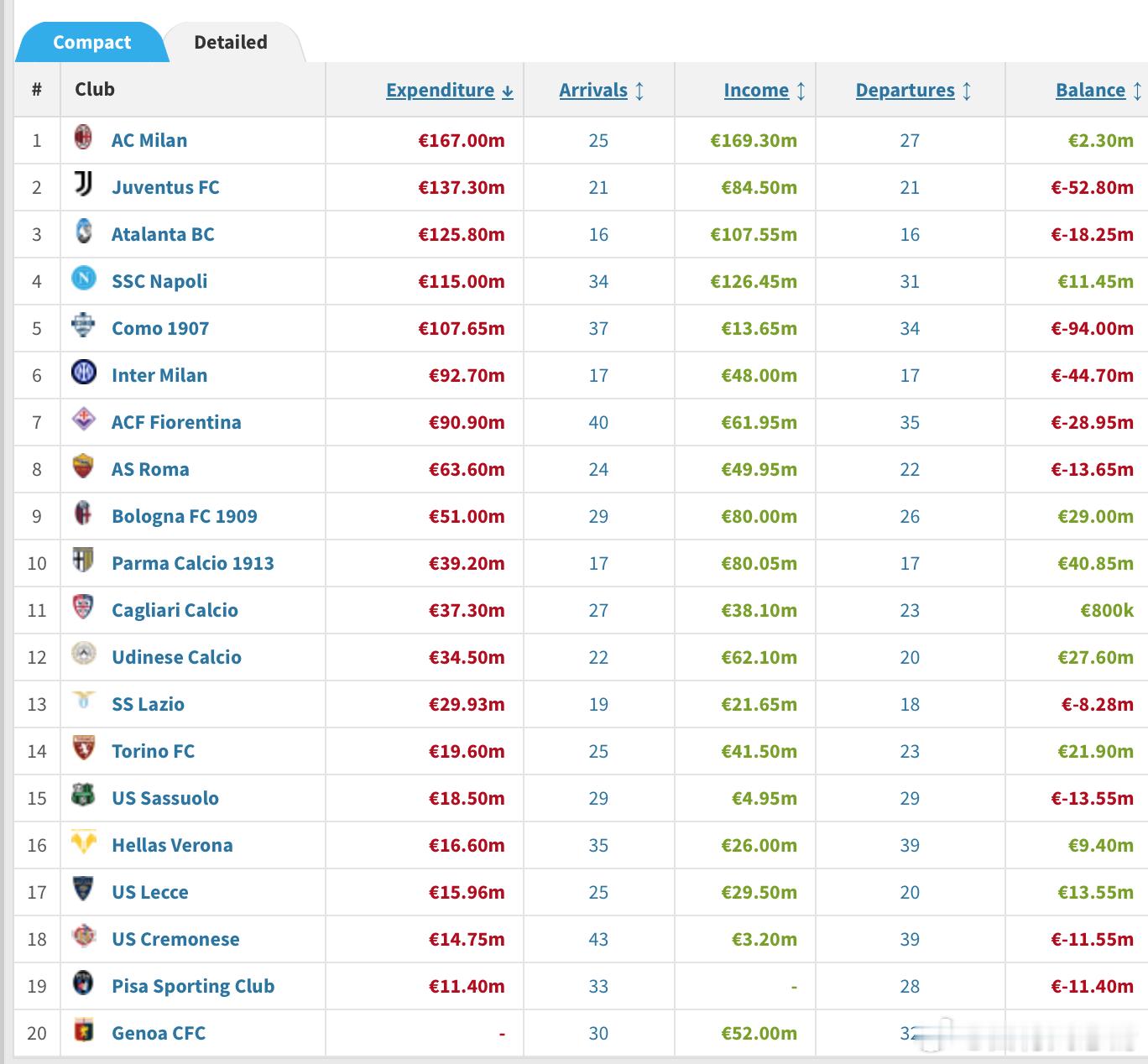The height and width of the screenshot is (1064, 1148).
Task: Sort table by Income column
Action: point(764,90)
